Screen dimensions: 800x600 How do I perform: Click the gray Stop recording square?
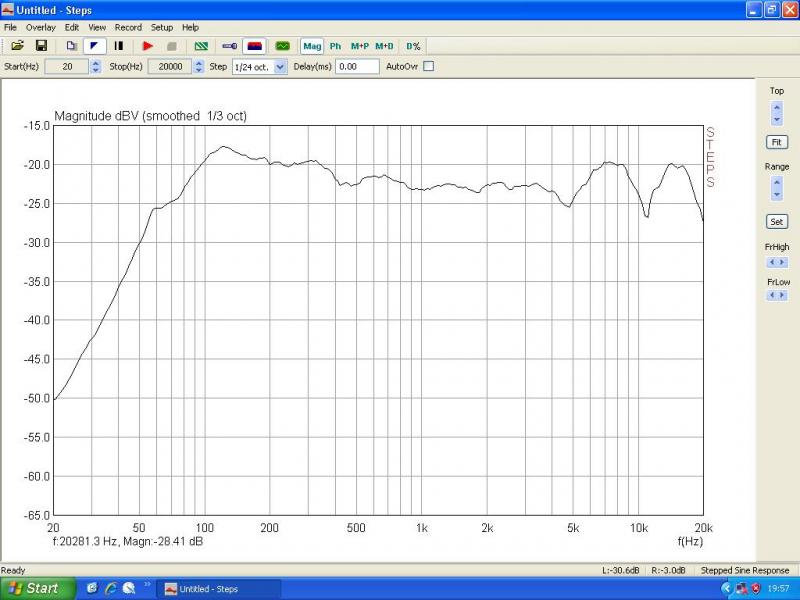[171, 46]
